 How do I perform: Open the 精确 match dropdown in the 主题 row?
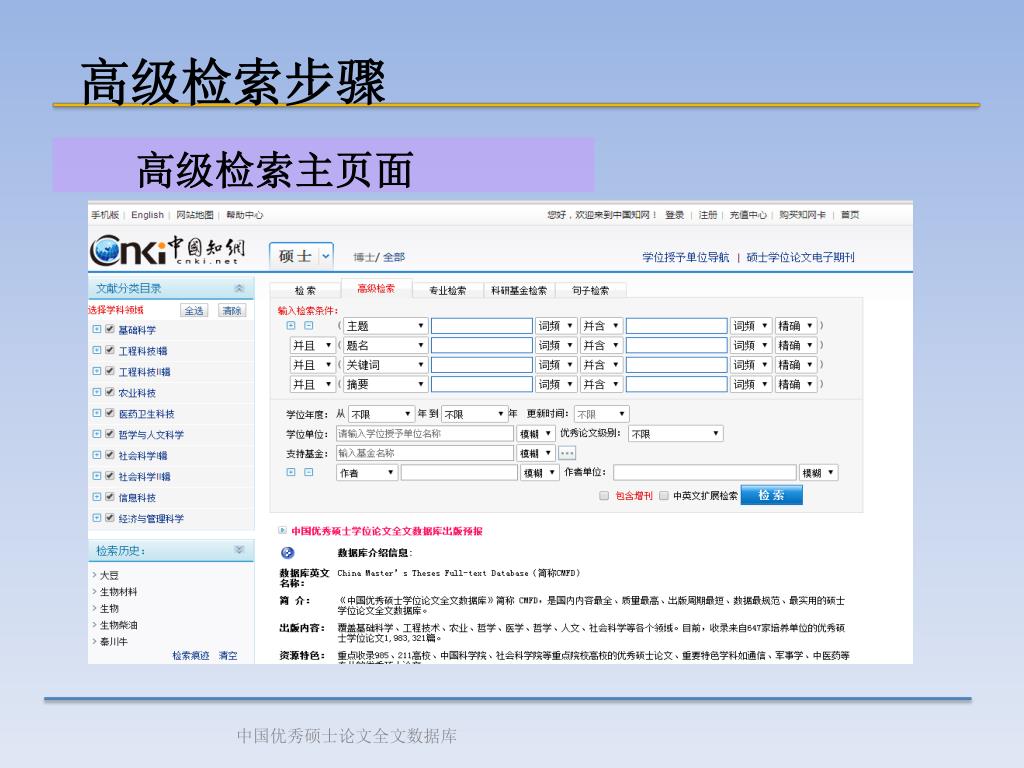pos(795,325)
